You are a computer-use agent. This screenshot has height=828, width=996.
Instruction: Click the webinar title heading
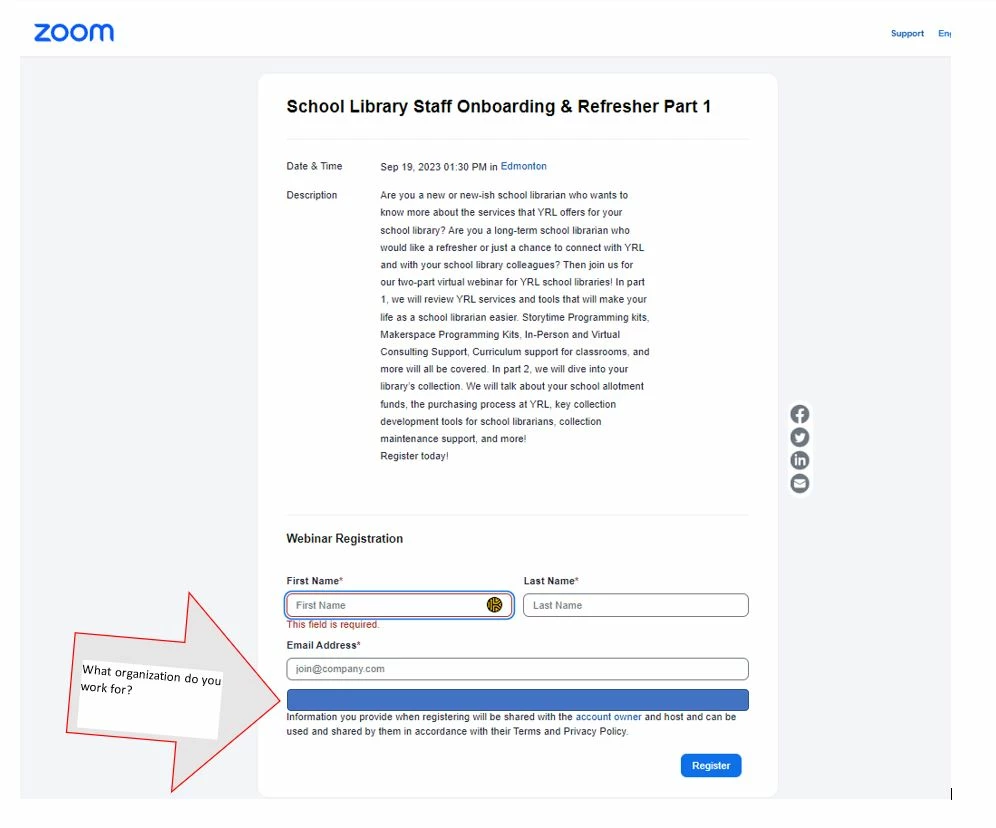click(498, 106)
